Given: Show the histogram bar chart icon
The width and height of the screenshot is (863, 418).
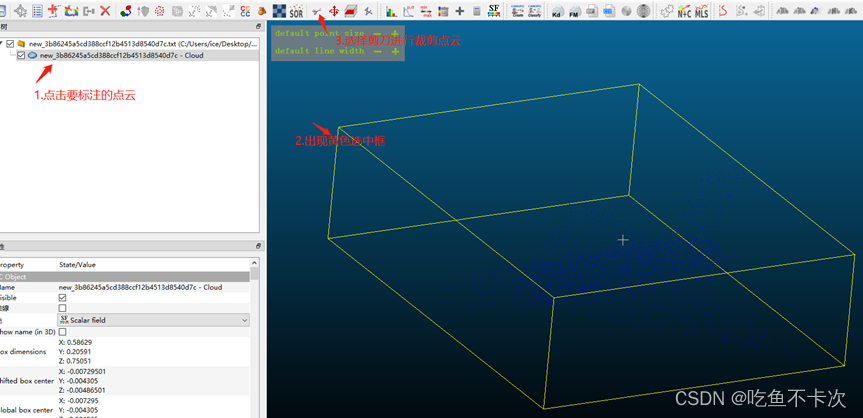Looking at the screenshot, I should pyautogui.click(x=391, y=10).
